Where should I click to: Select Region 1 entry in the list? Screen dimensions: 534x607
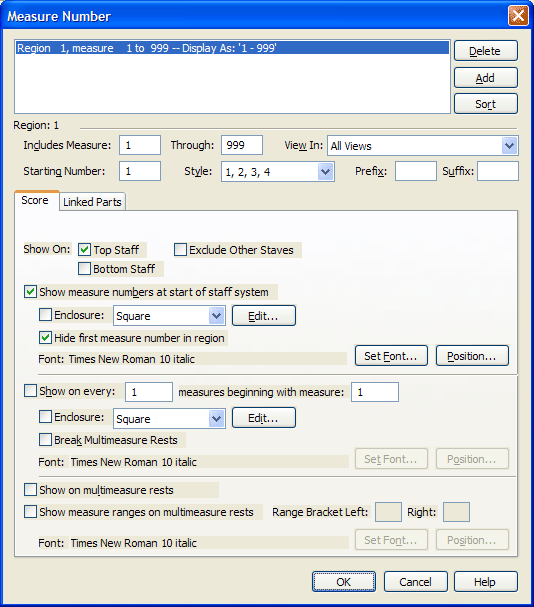click(x=232, y=48)
